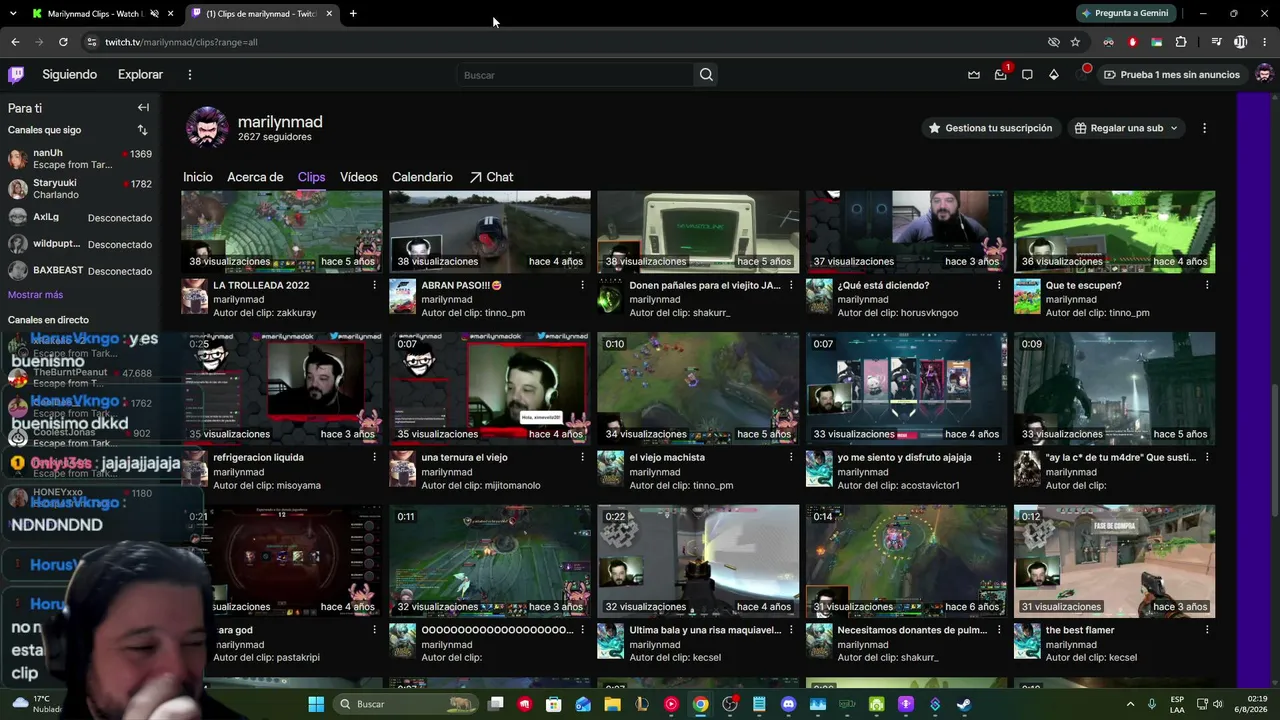Open the Chrome extensions puzzle icon

tap(1181, 42)
